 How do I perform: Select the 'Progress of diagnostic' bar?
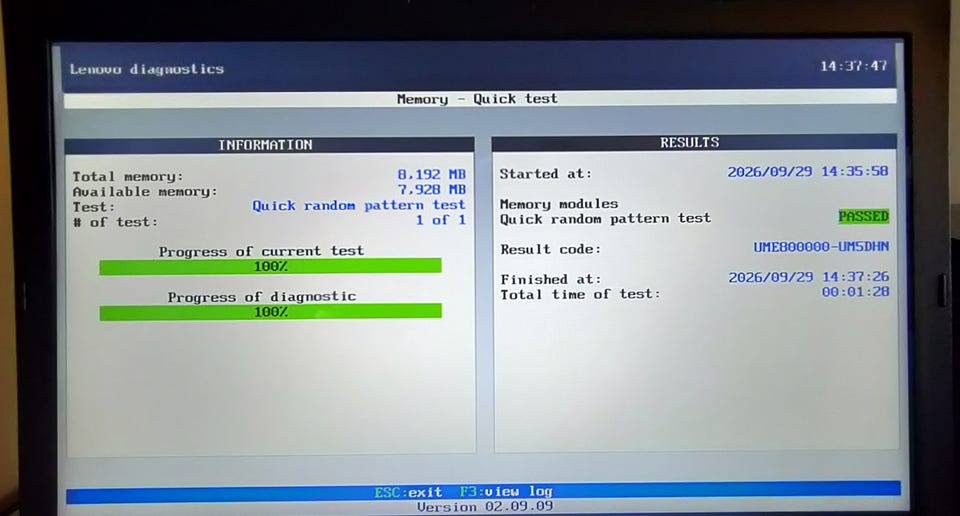[271, 312]
